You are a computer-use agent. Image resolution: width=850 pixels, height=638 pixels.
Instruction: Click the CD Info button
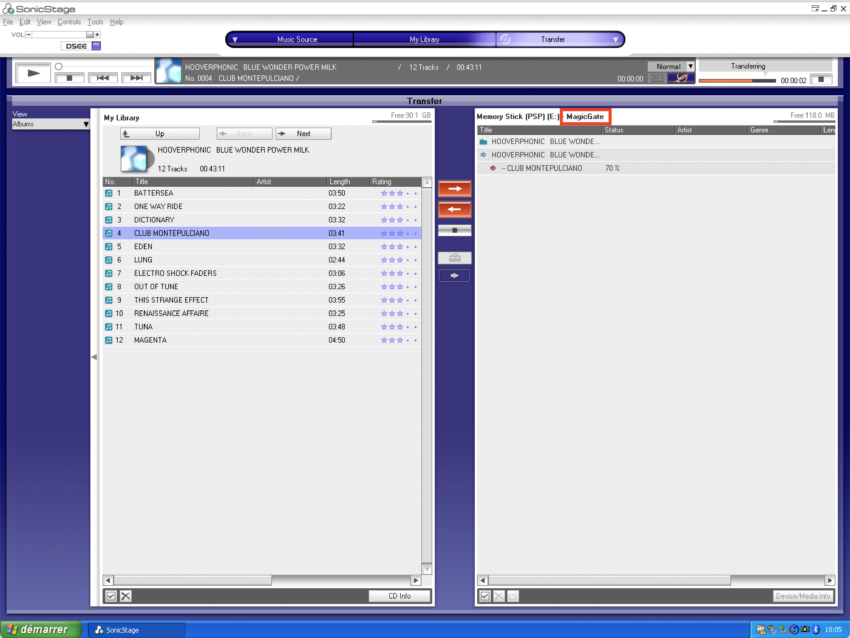(400, 596)
